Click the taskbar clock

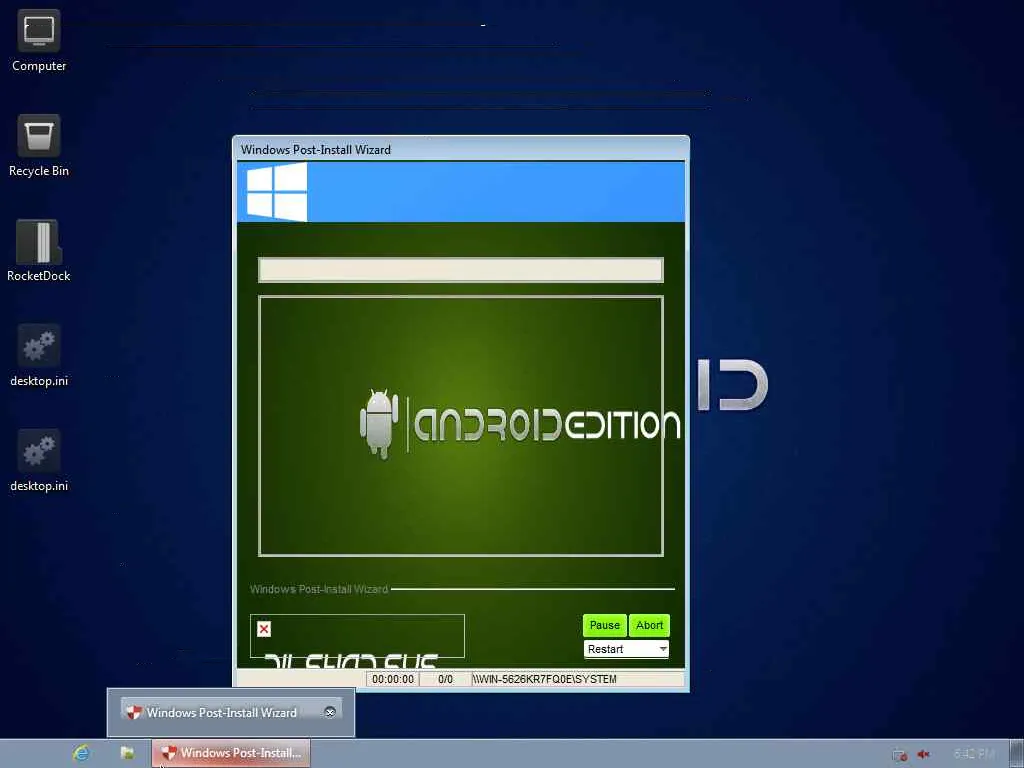point(974,754)
